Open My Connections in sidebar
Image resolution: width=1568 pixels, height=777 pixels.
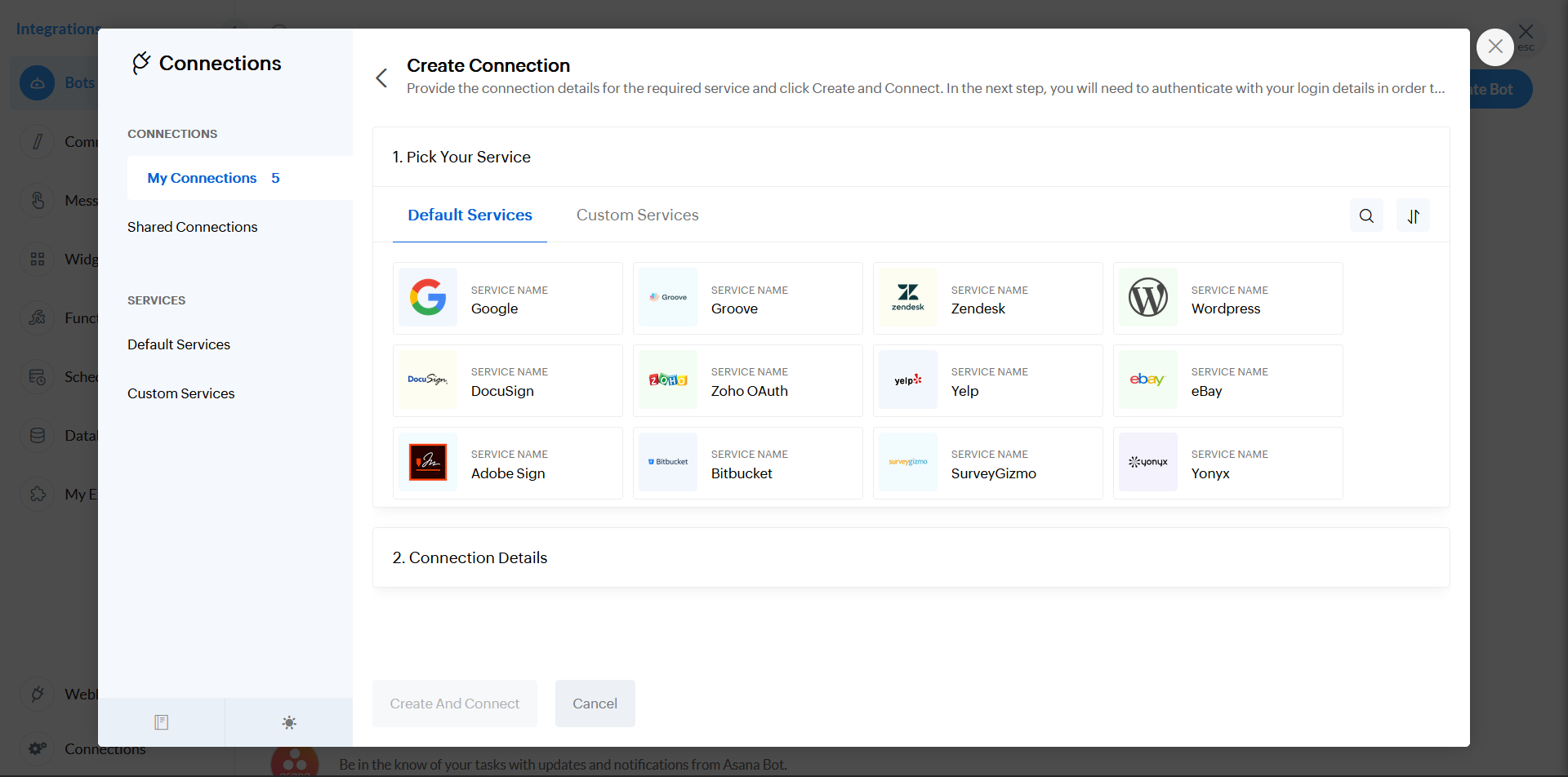[203, 178]
